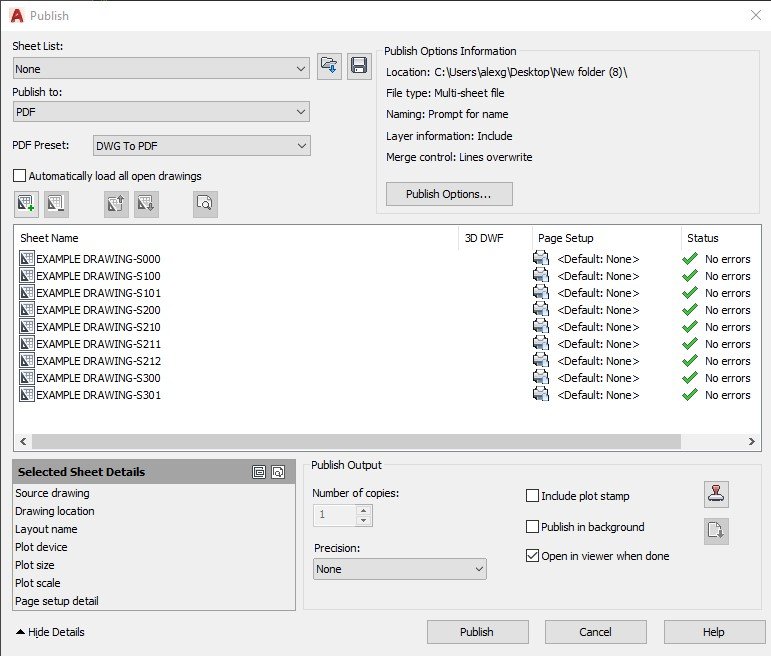Image resolution: width=771 pixels, height=656 pixels.
Task: Click the Publish button
Action: [477, 632]
